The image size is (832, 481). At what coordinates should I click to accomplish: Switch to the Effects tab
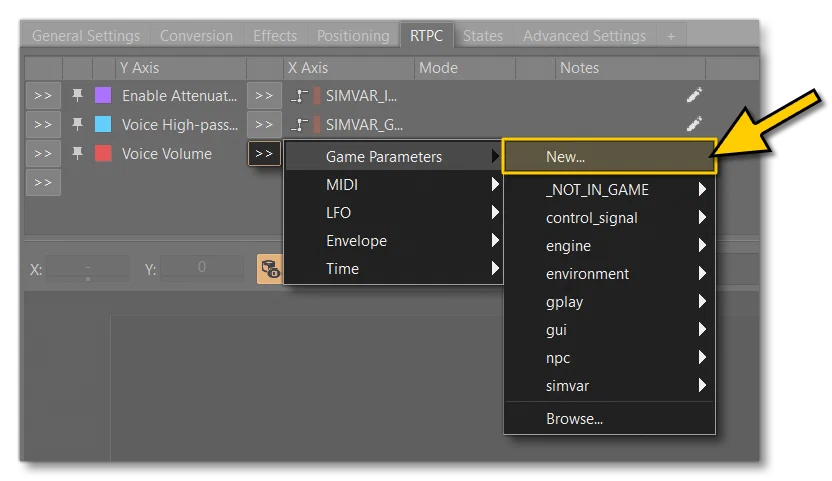point(275,36)
